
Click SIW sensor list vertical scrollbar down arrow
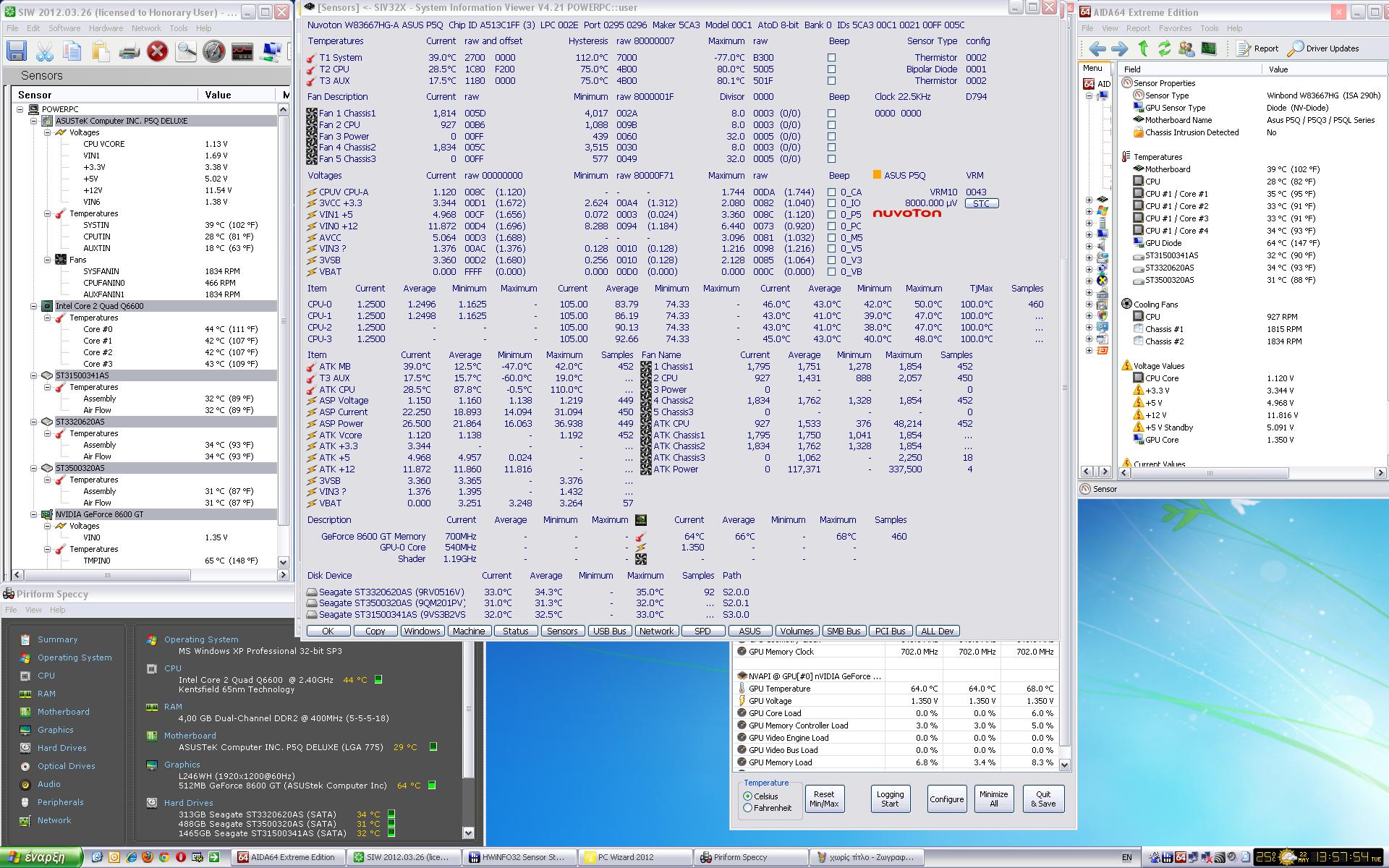click(283, 562)
